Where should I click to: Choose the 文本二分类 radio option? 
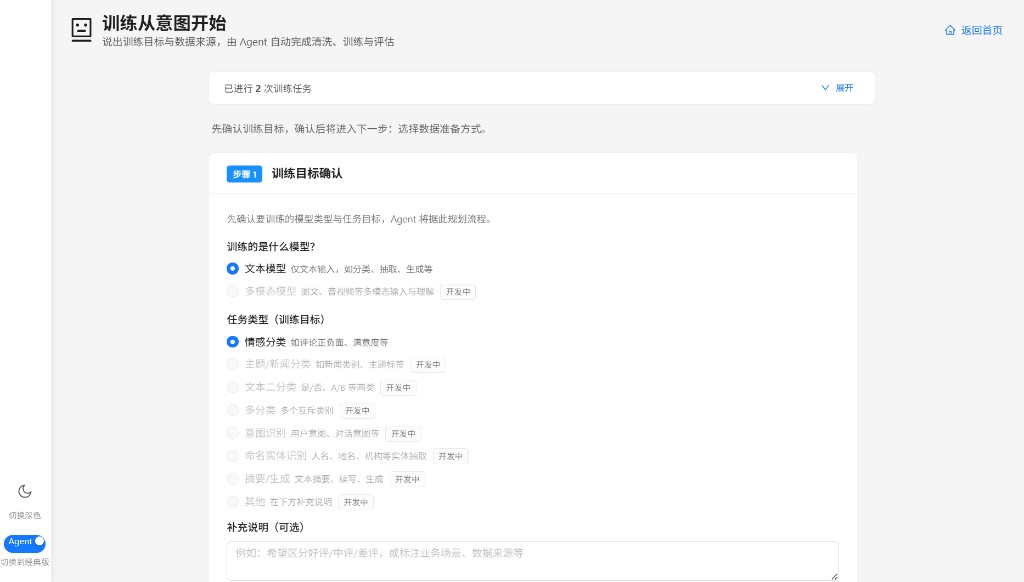point(232,387)
